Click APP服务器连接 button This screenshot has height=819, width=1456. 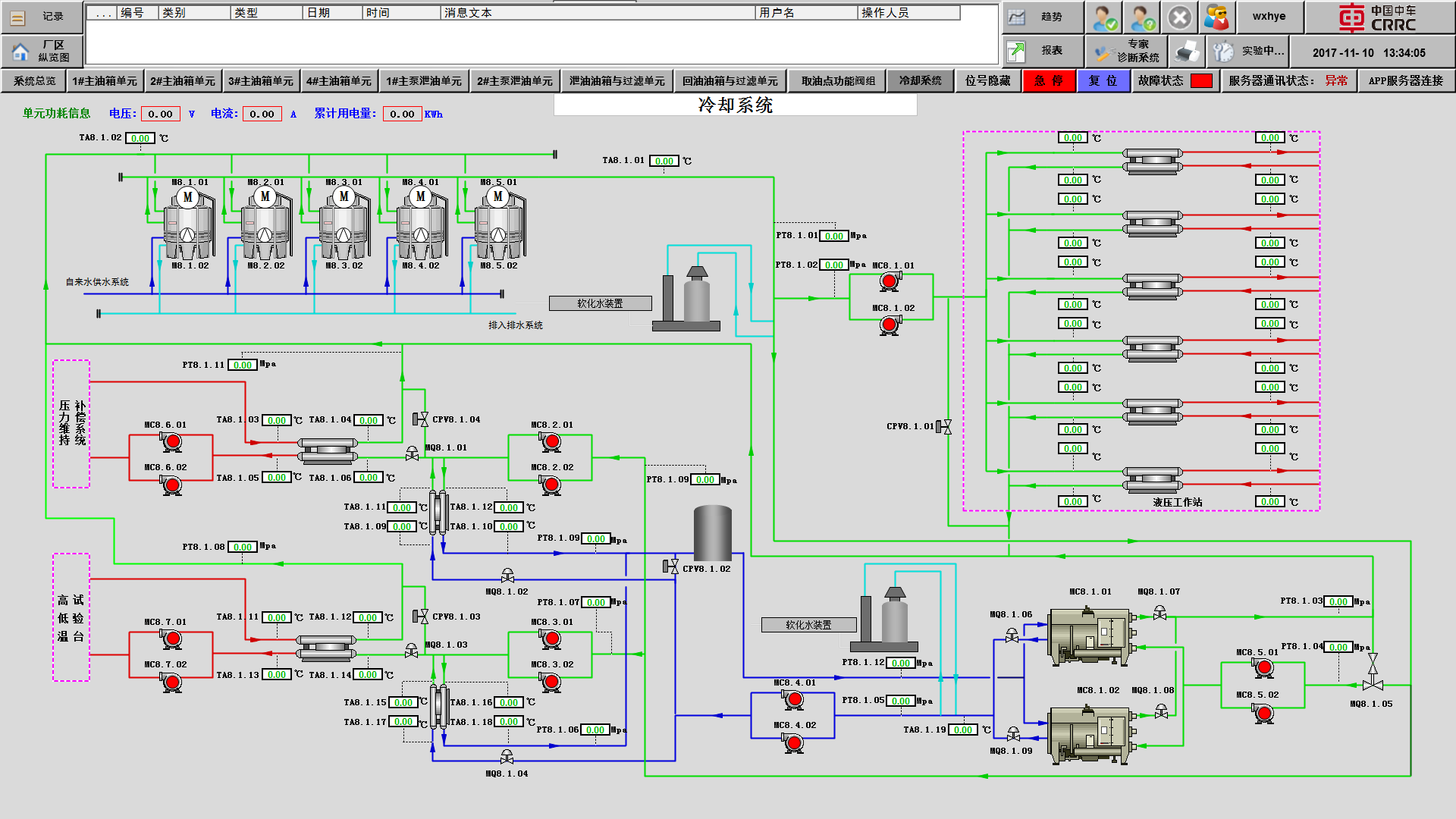1405,81
